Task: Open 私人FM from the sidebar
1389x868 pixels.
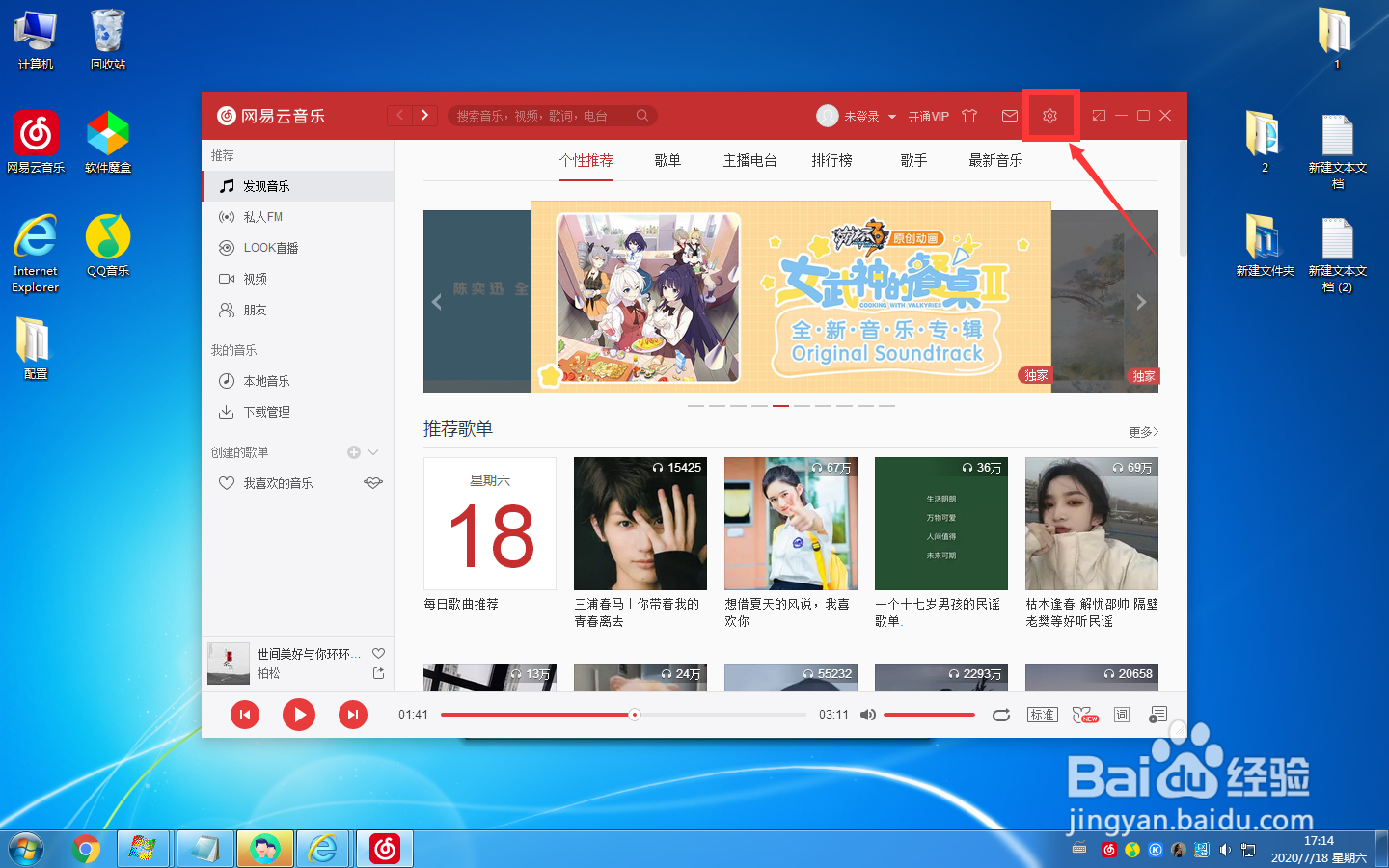Action: point(260,216)
